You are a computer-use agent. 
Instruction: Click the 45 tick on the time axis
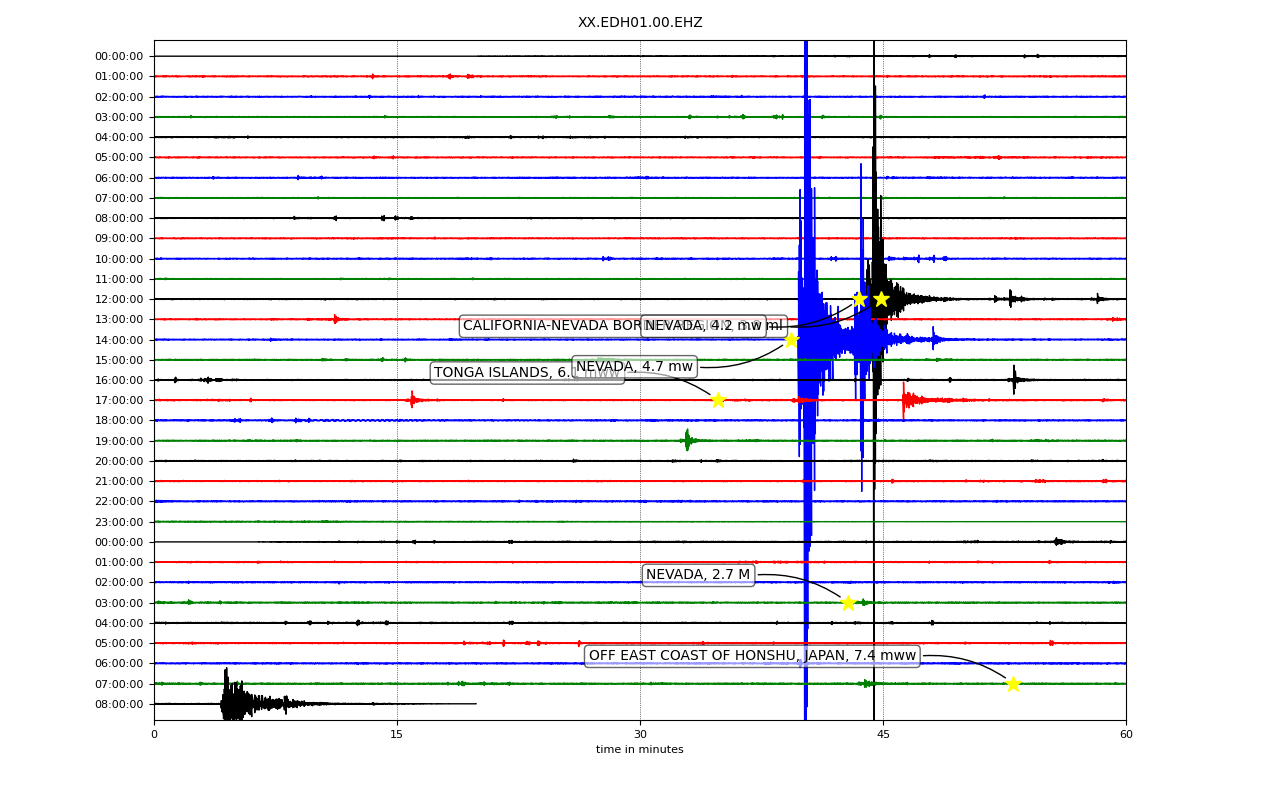883,734
